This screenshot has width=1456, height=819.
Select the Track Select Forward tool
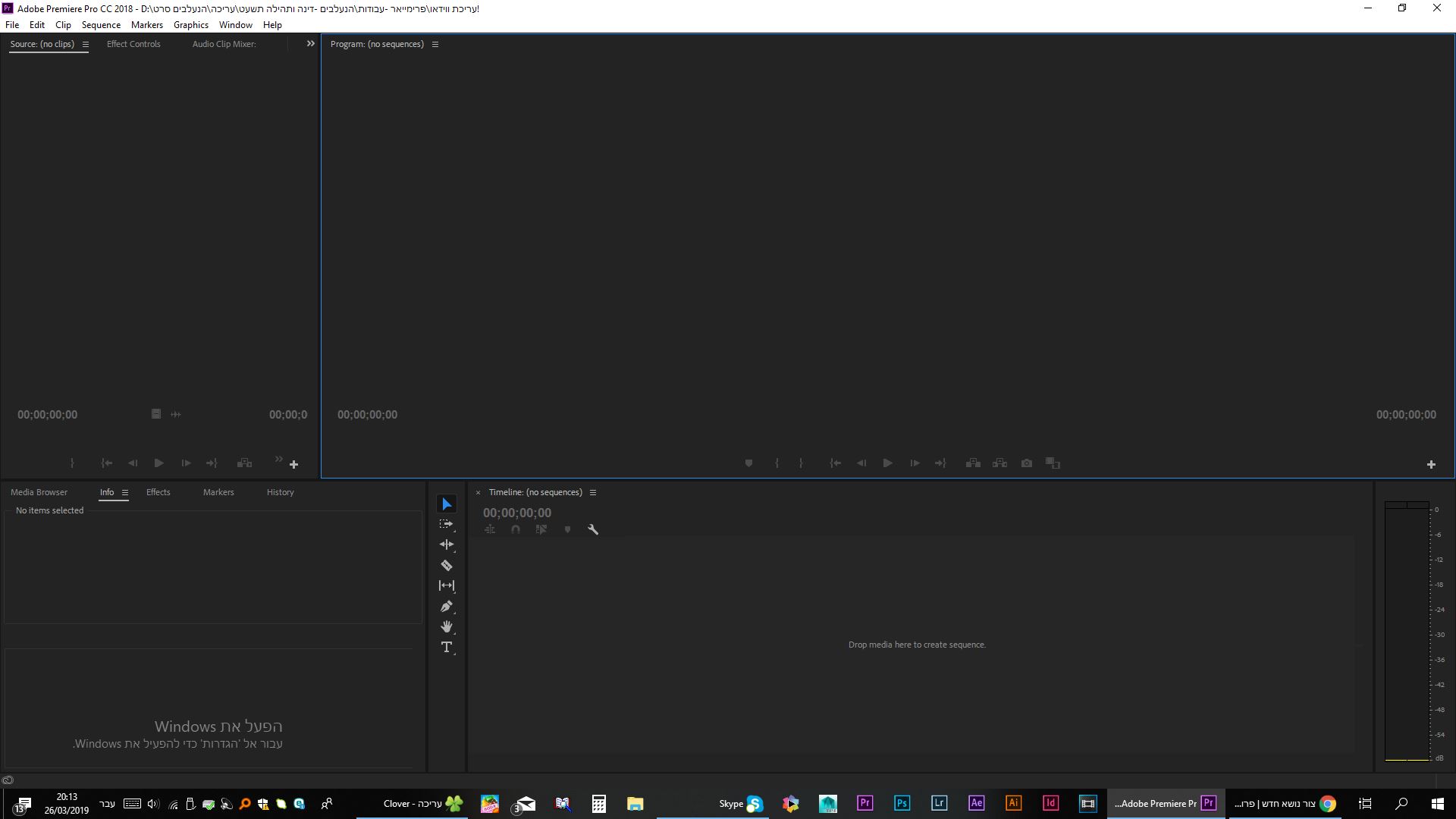click(447, 524)
